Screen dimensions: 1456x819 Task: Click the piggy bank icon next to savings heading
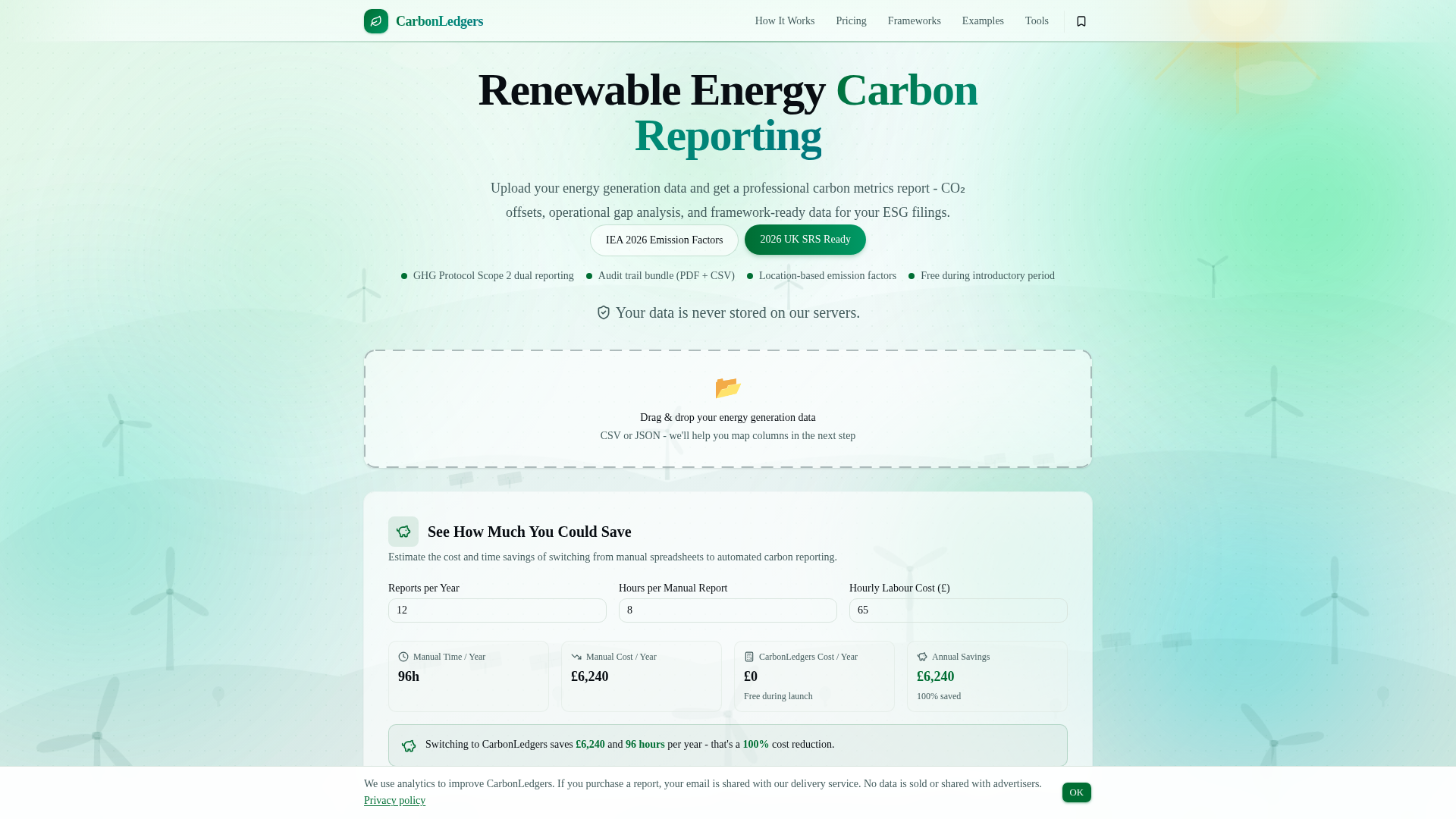point(403,532)
